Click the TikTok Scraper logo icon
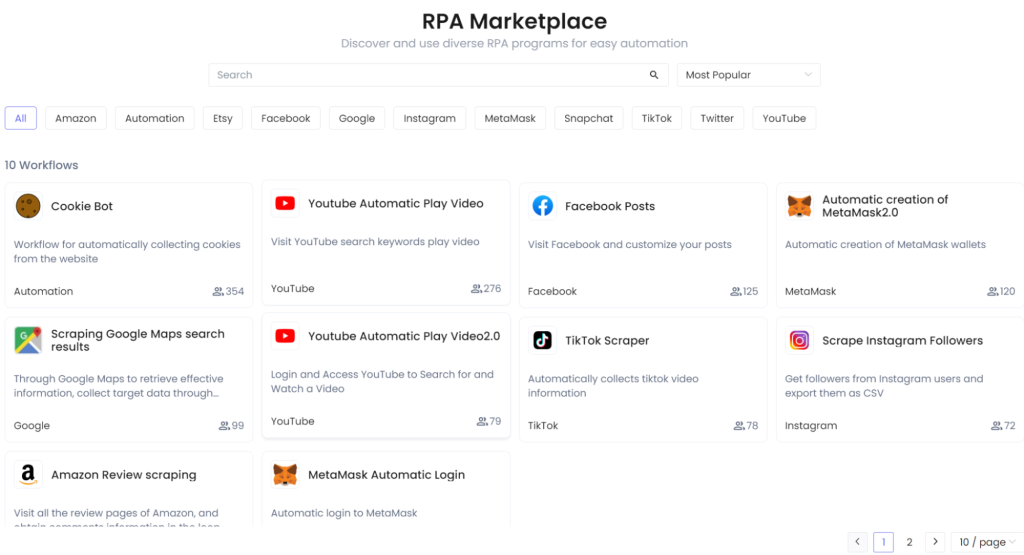The image size is (1024, 555). (542, 340)
